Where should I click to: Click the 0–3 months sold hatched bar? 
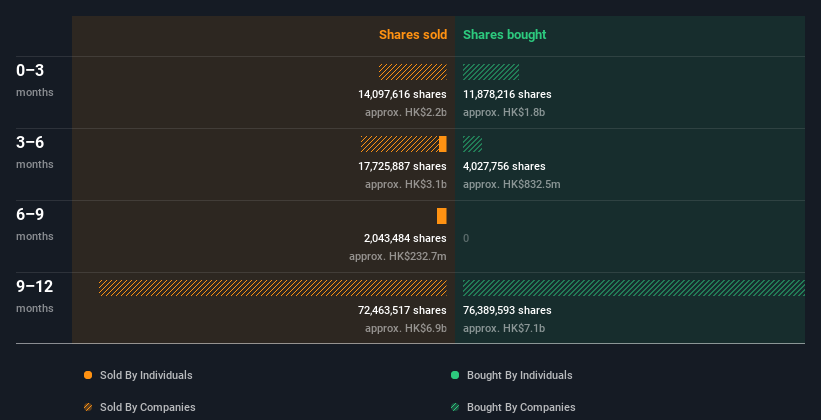point(413,72)
